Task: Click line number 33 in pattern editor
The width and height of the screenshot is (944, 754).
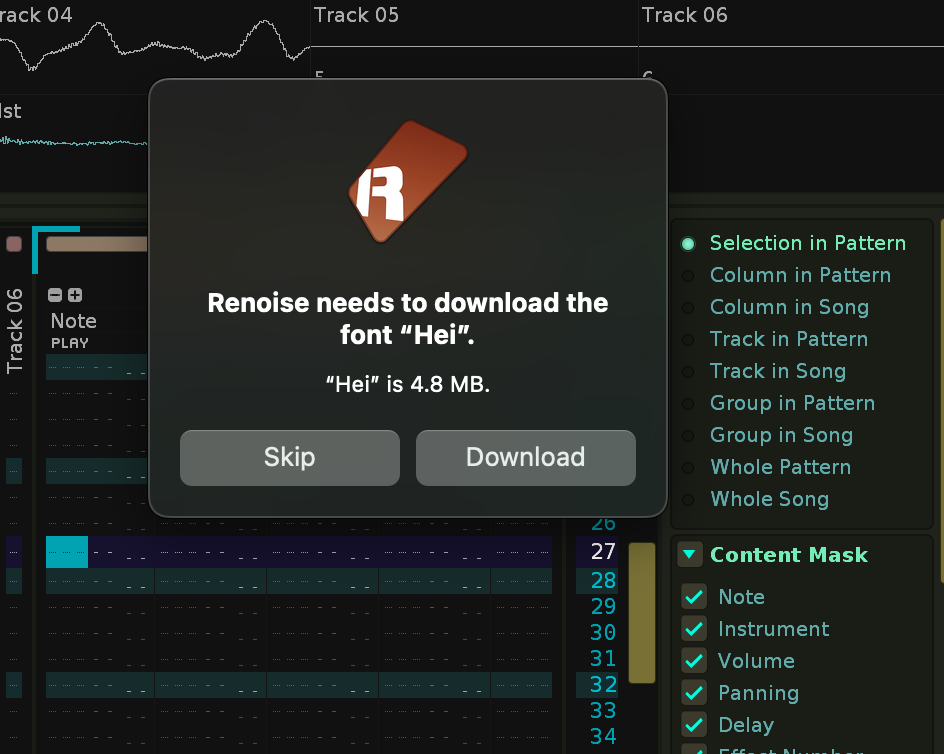Action: click(x=603, y=710)
